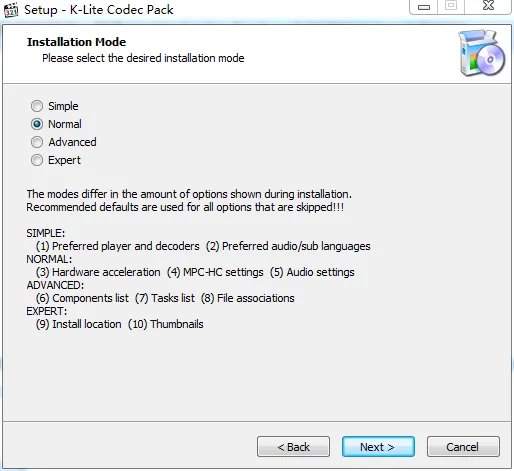The image size is (514, 471).
Task: Click the 'EXPERT:' description label
Action: 47,311
